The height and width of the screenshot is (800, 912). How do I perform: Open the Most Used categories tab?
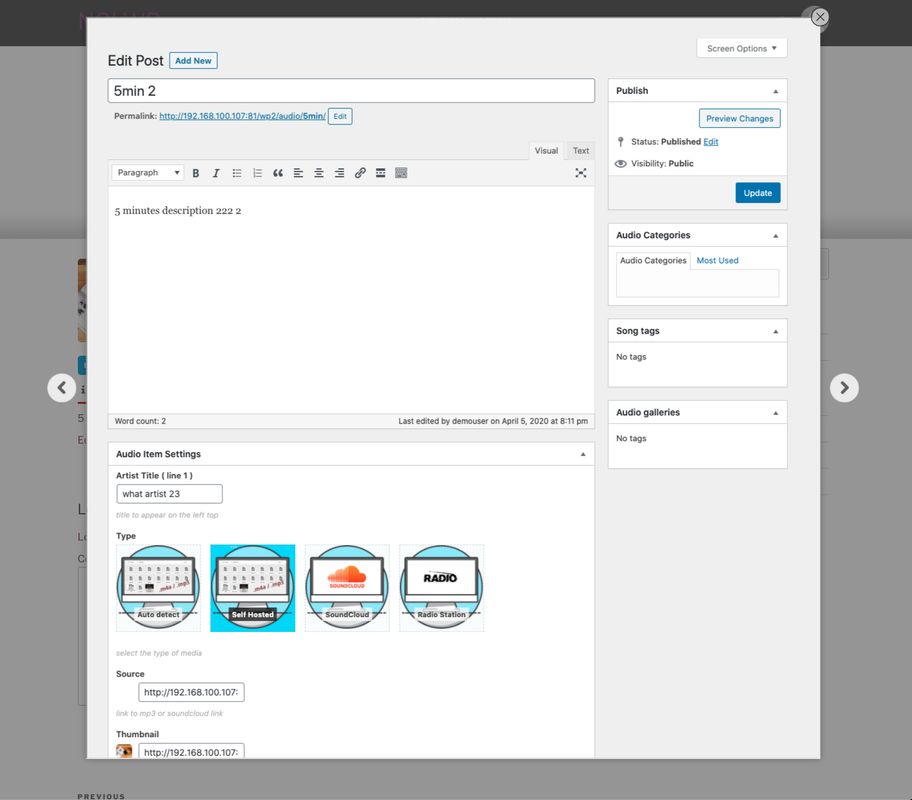[x=717, y=261]
